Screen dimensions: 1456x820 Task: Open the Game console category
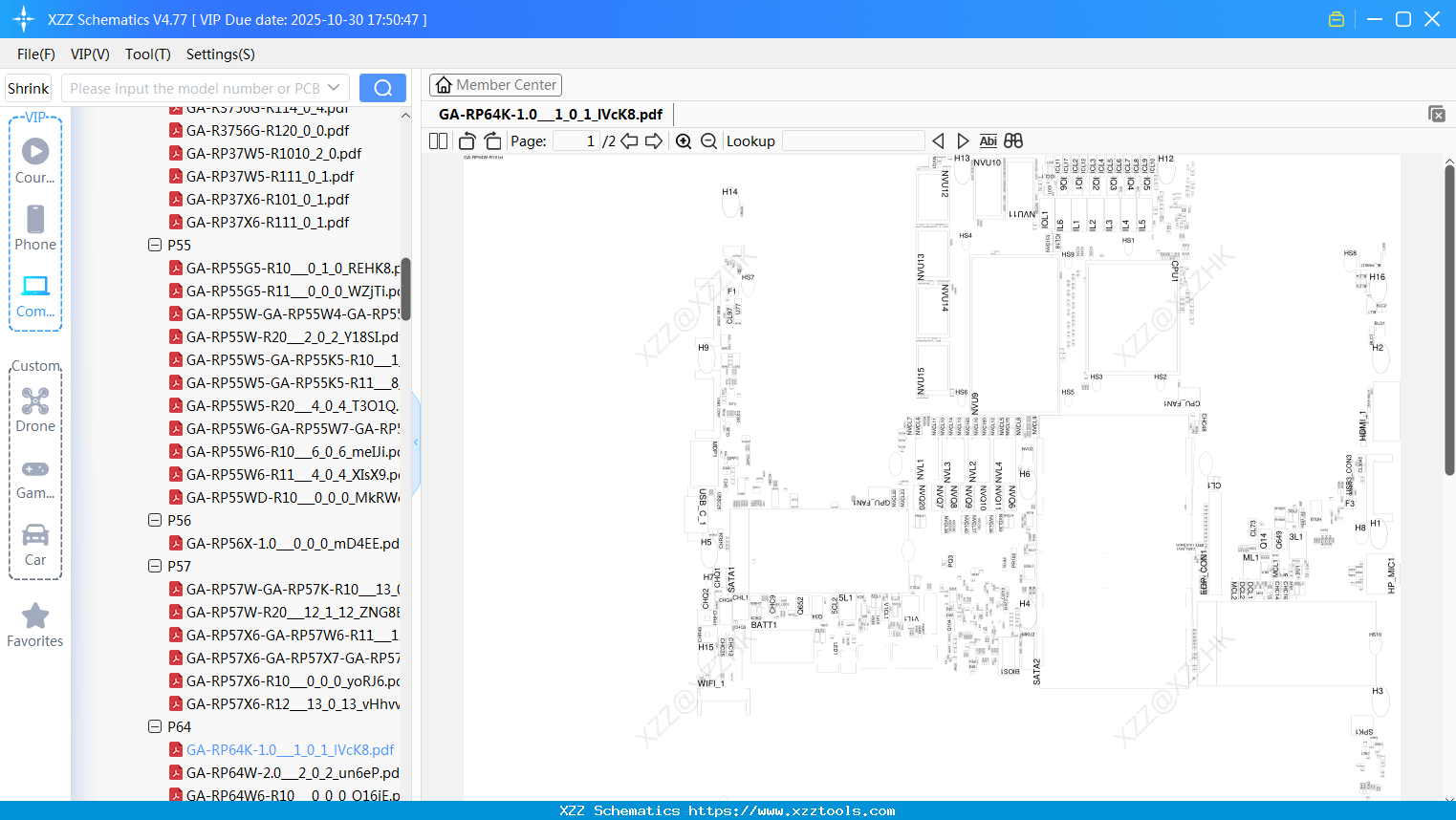tap(35, 478)
